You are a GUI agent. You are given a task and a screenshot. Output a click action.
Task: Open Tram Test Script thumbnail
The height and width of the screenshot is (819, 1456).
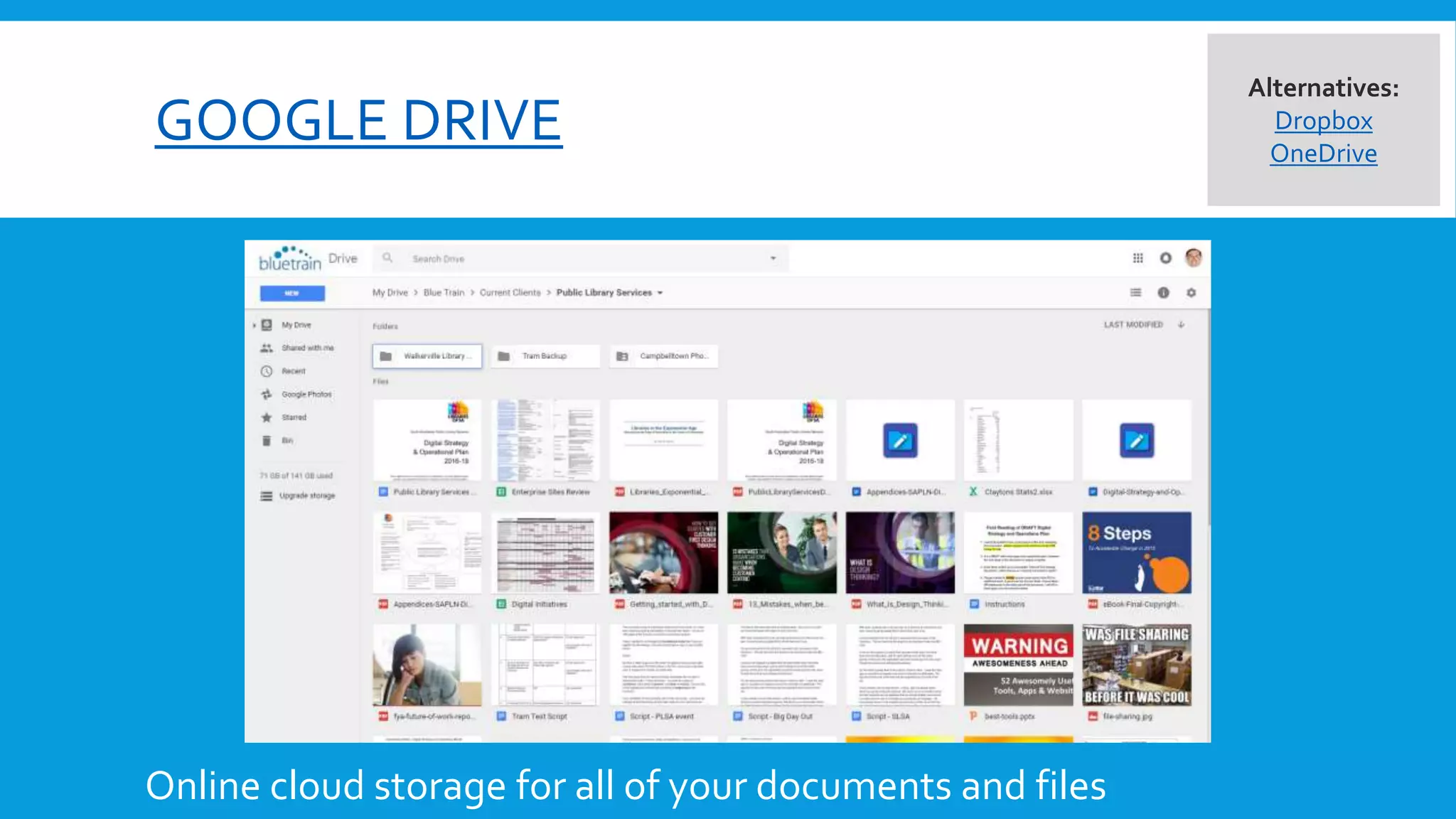coord(545,665)
